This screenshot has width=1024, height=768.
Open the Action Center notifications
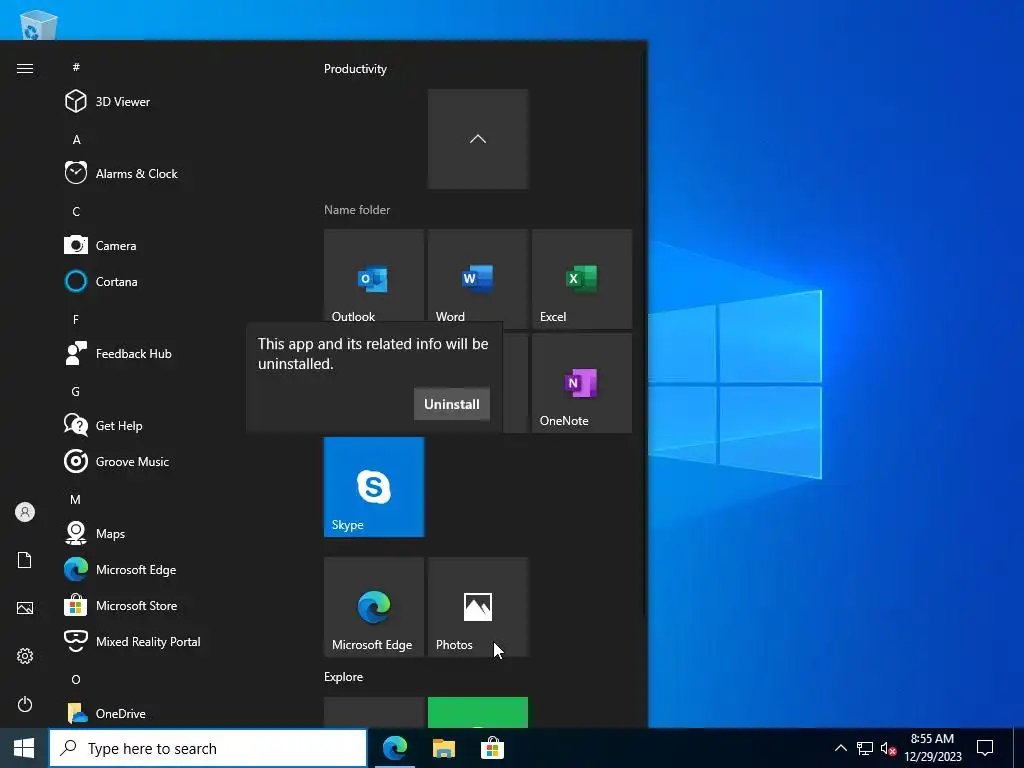tap(985, 748)
